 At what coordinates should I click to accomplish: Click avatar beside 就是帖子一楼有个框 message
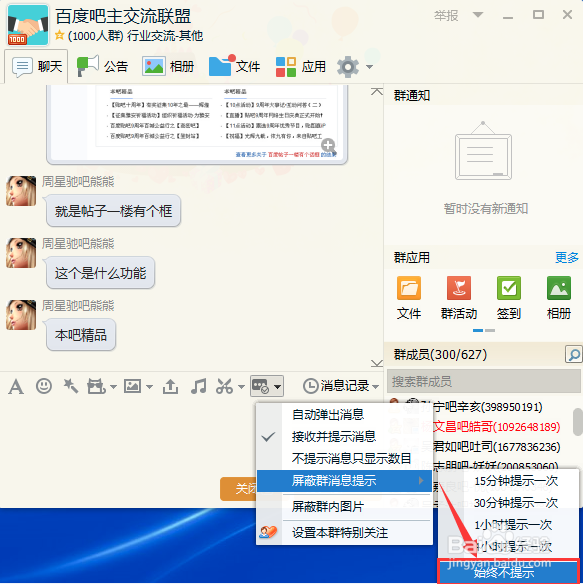(x=21, y=191)
